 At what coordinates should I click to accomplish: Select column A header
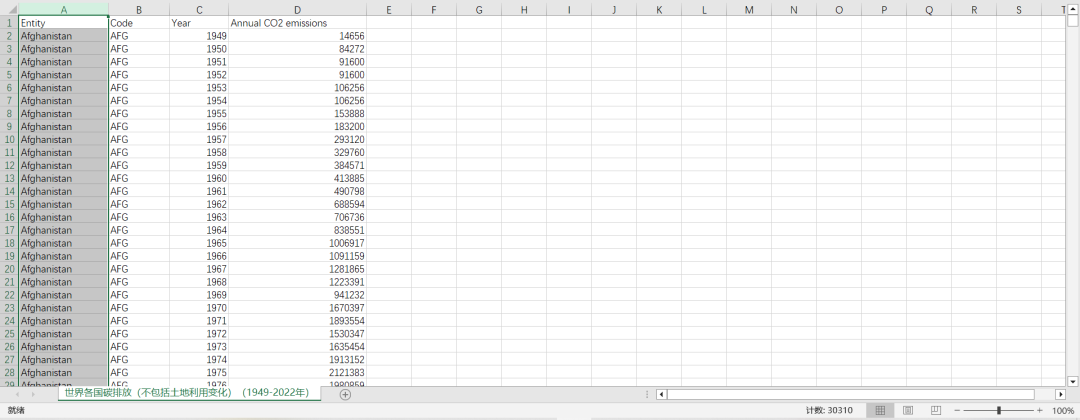pyautogui.click(x=63, y=10)
